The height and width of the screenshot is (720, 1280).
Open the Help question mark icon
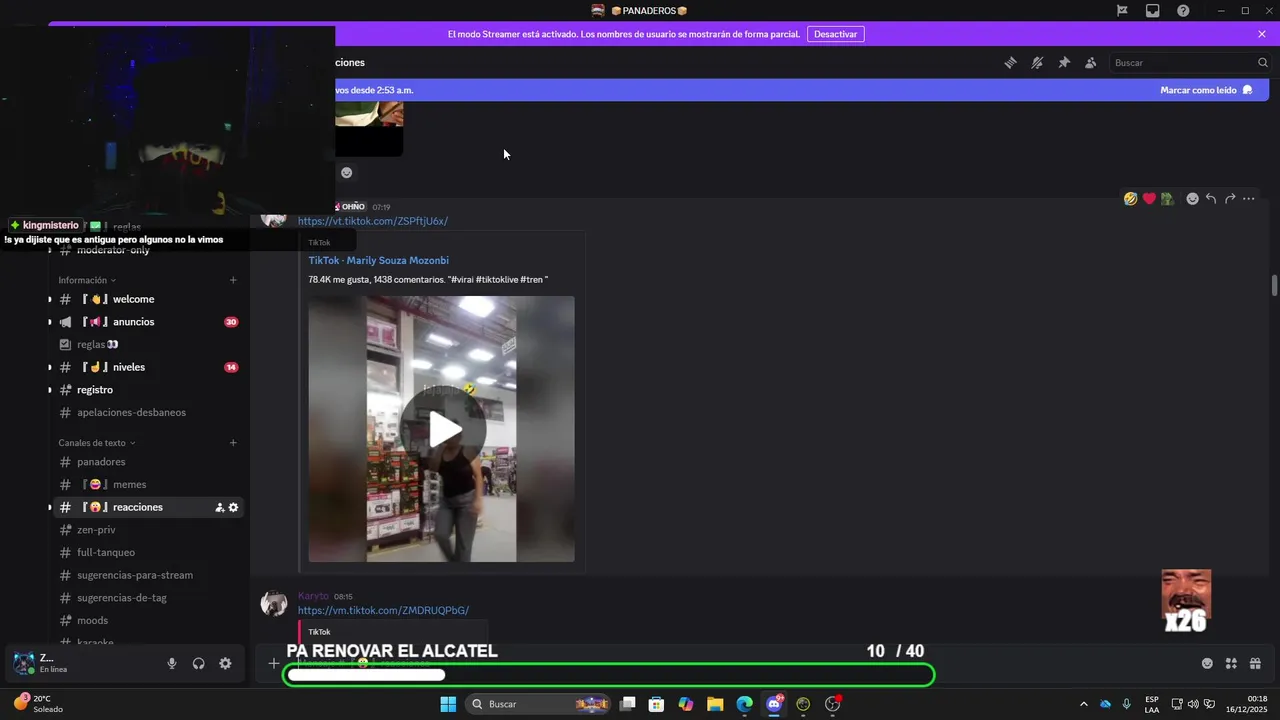(x=1183, y=11)
